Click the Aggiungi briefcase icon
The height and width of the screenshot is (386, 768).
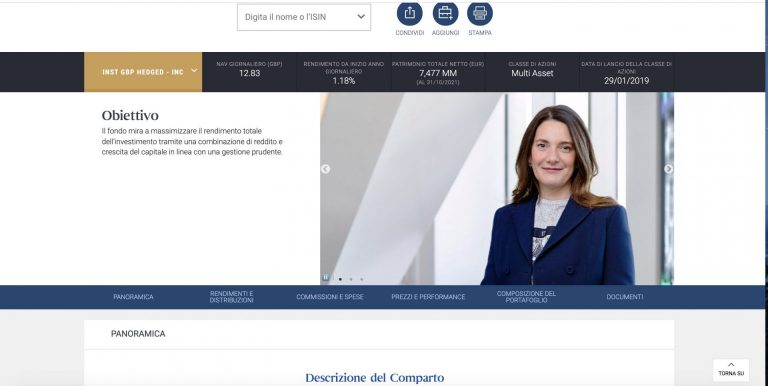[446, 13]
